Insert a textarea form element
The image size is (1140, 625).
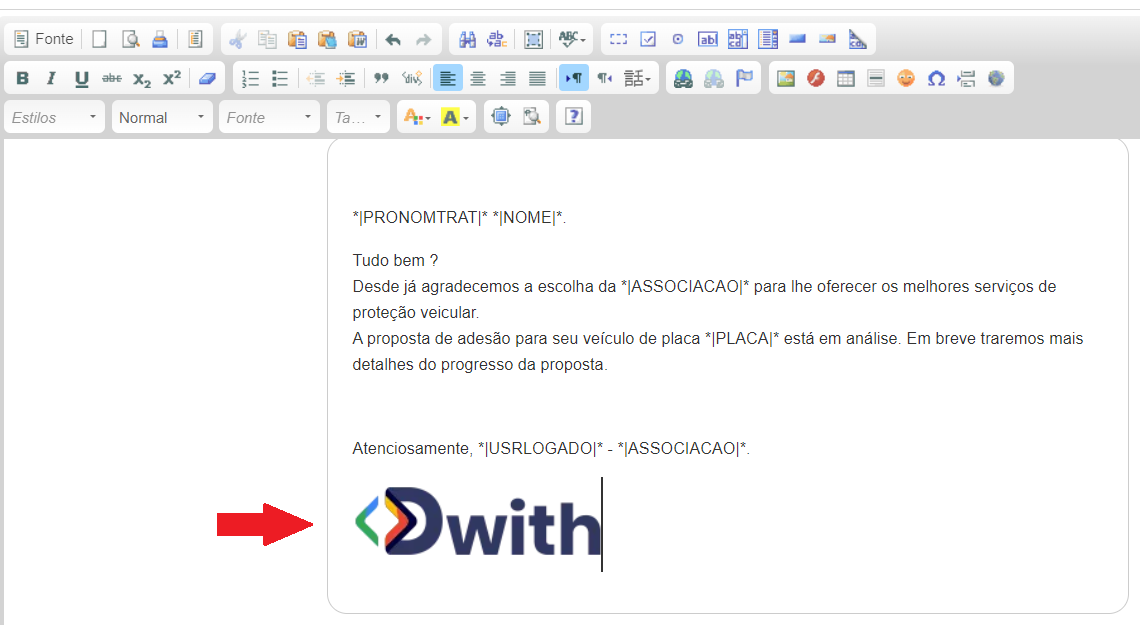tap(737, 39)
